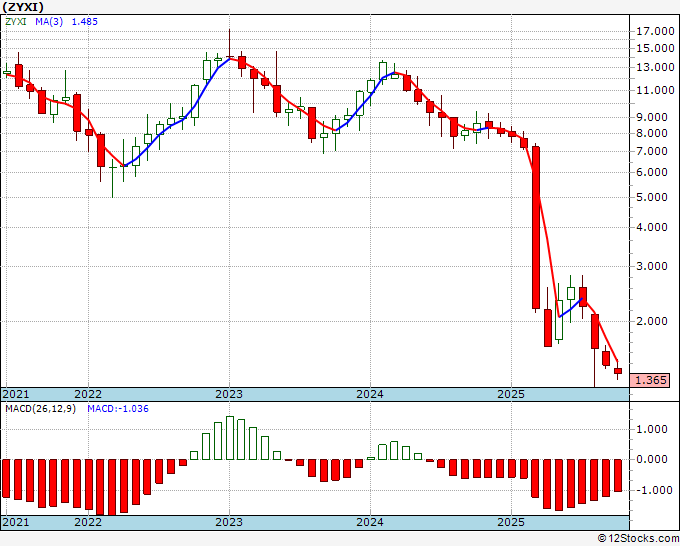Click the current price tag 1.365

tap(650, 380)
